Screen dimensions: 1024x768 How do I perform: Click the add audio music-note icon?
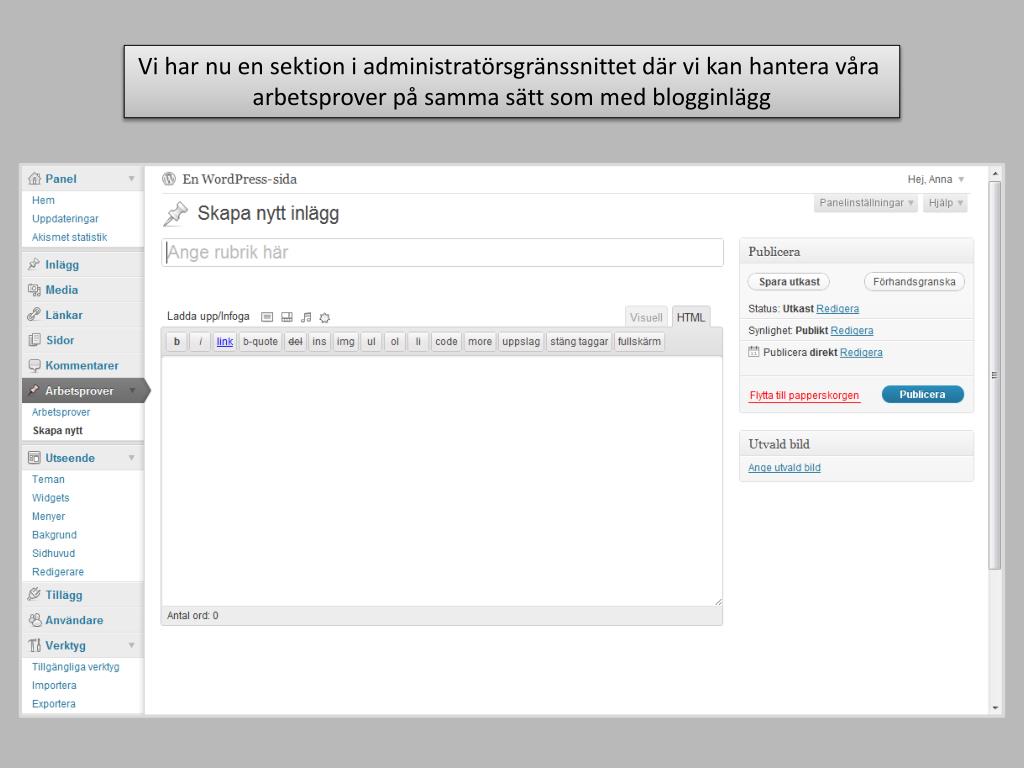coord(306,317)
